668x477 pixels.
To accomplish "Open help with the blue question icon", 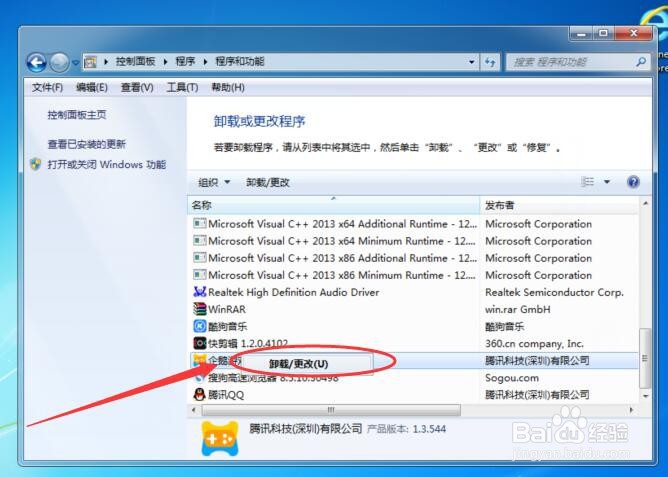I will pos(633,182).
